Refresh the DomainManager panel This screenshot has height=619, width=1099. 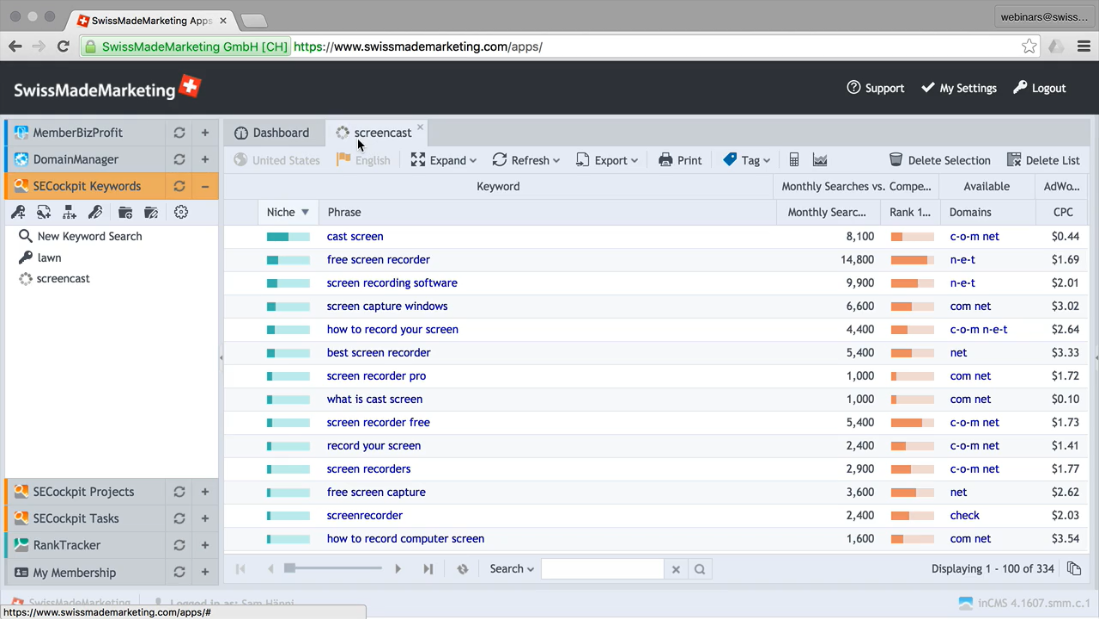click(x=179, y=159)
